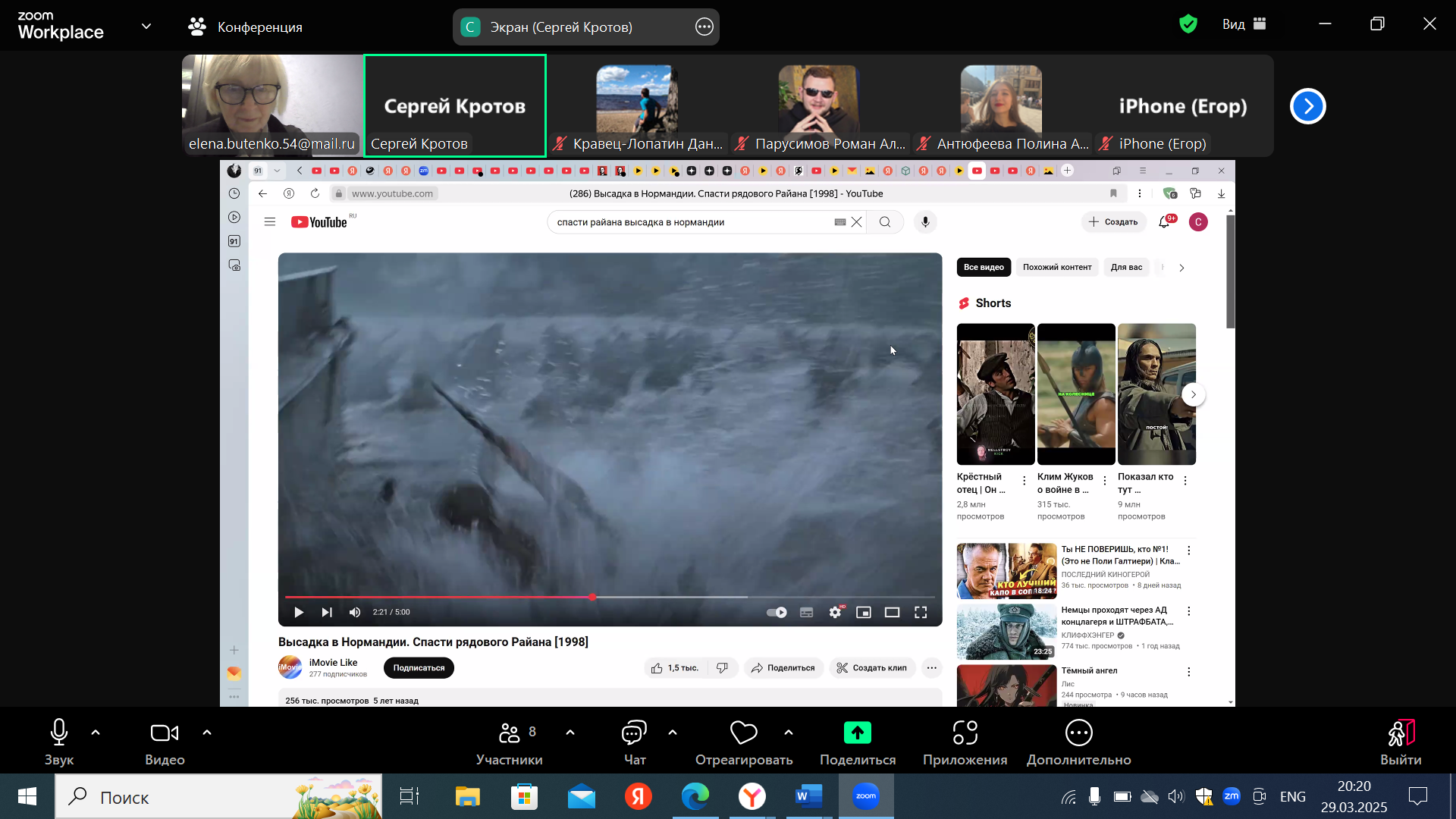The height and width of the screenshot is (819, 1456).
Task: Open more video actions ellipsis
Action: pos(931,668)
